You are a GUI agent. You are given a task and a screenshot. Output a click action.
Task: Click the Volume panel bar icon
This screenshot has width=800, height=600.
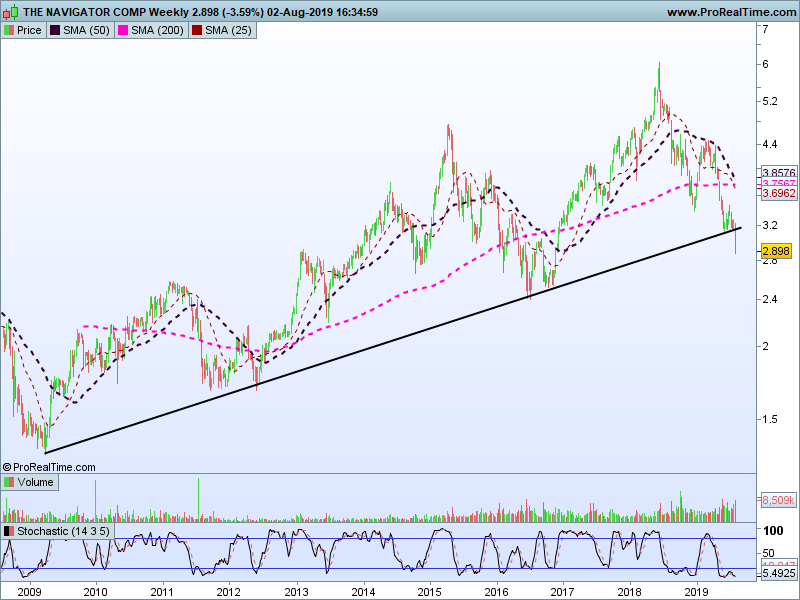tap(9, 482)
